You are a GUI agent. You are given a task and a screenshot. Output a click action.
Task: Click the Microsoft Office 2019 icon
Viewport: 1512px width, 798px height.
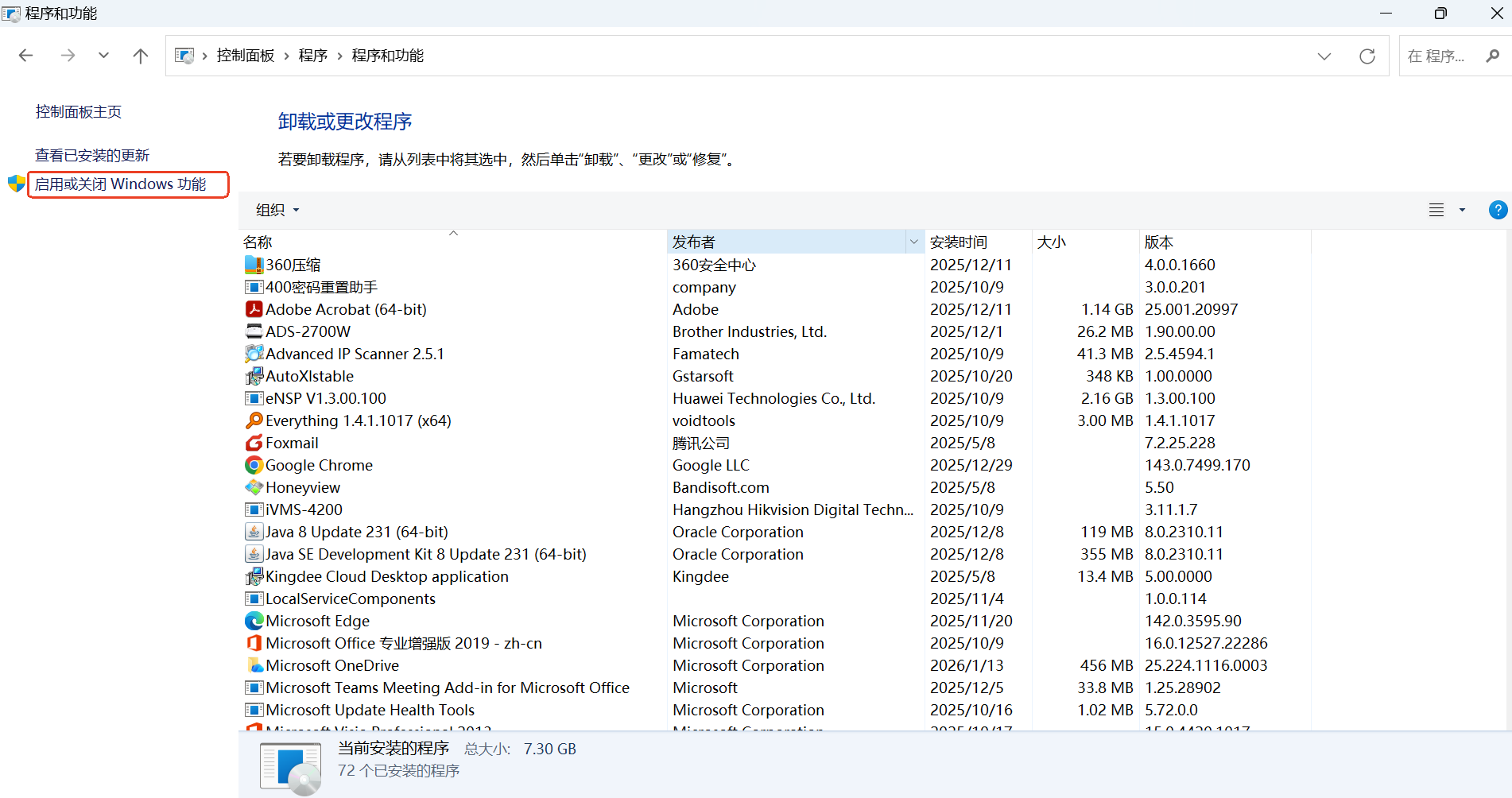pyautogui.click(x=254, y=643)
